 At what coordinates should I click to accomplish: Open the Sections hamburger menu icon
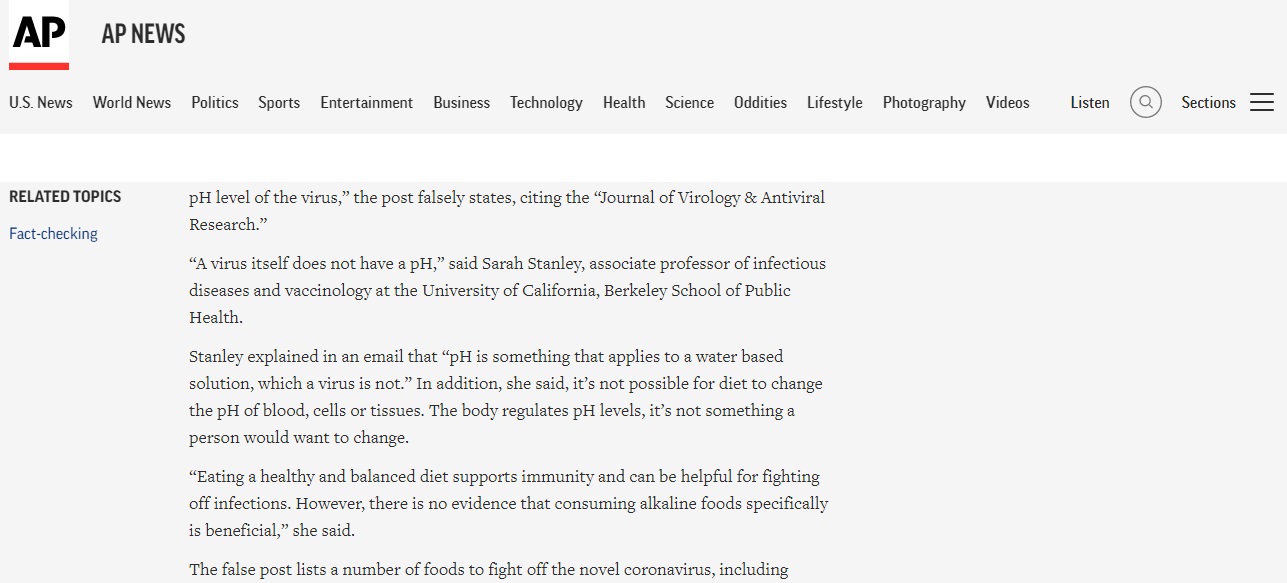(1262, 102)
